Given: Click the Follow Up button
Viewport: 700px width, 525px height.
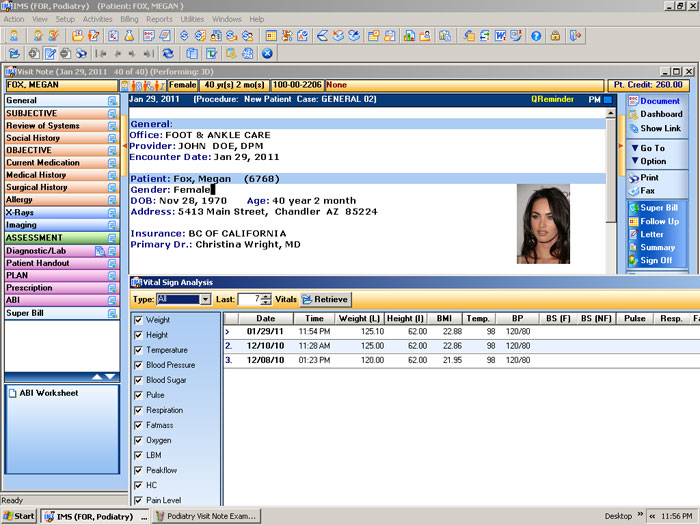Looking at the screenshot, I should click(x=654, y=221).
